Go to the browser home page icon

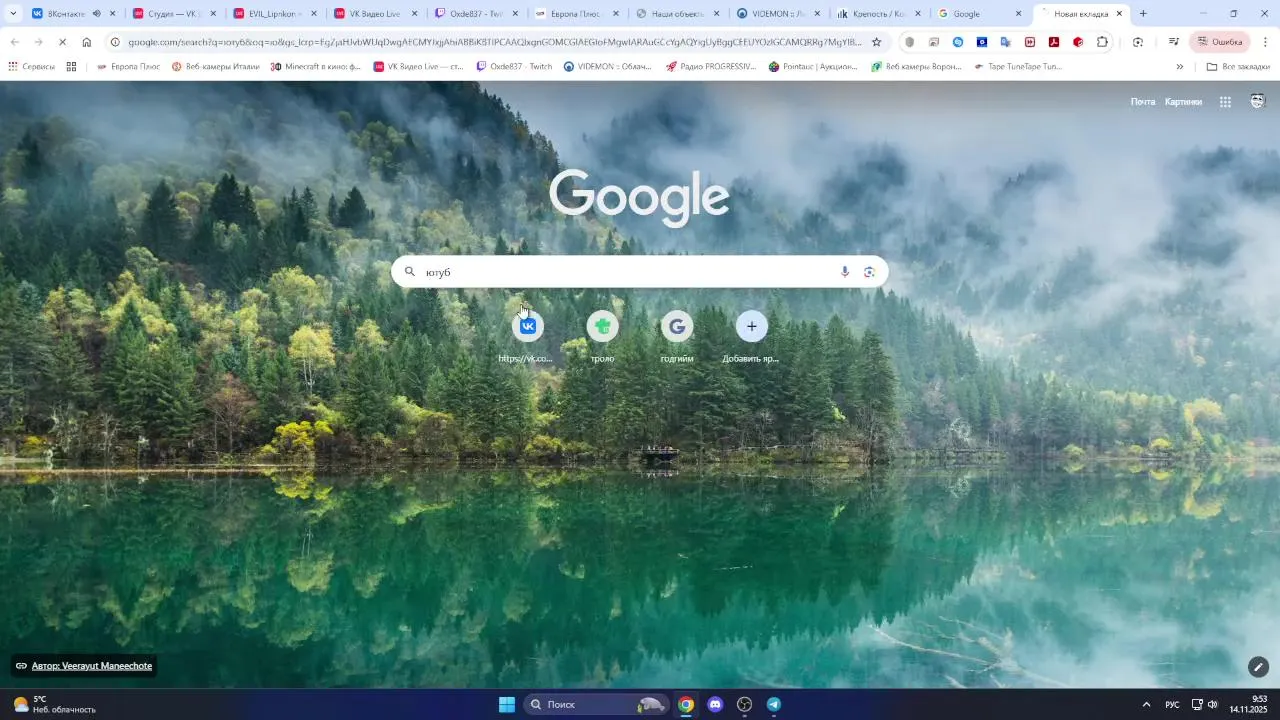tap(87, 42)
